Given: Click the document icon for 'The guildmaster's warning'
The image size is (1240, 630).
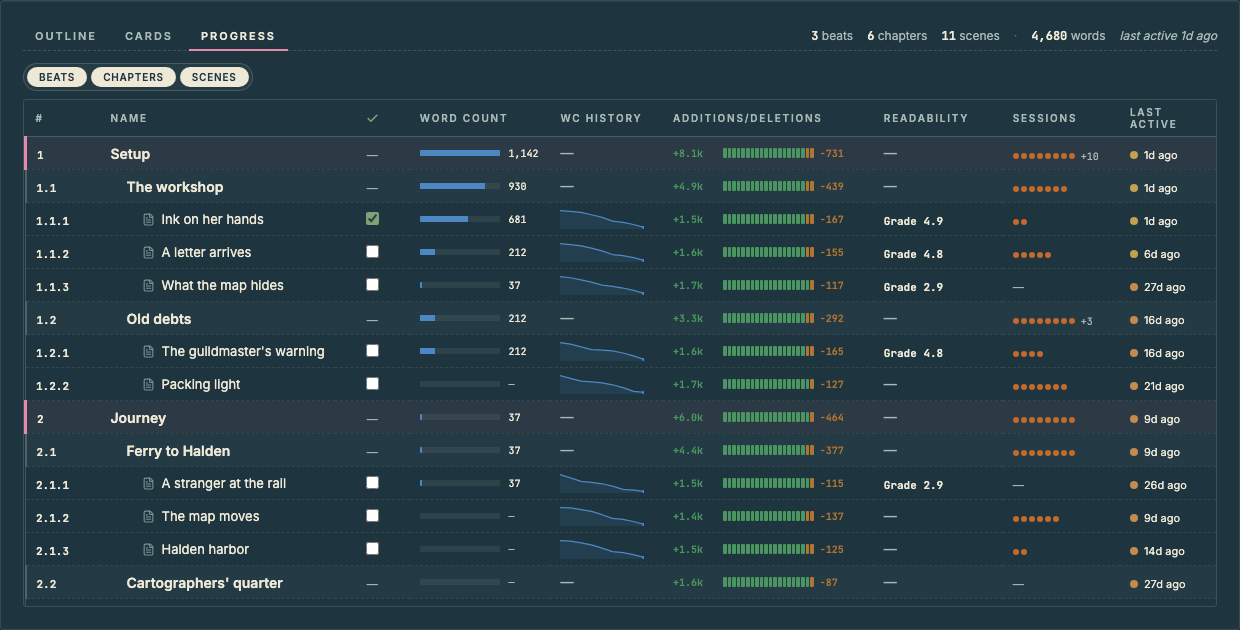Looking at the screenshot, I should (149, 352).
